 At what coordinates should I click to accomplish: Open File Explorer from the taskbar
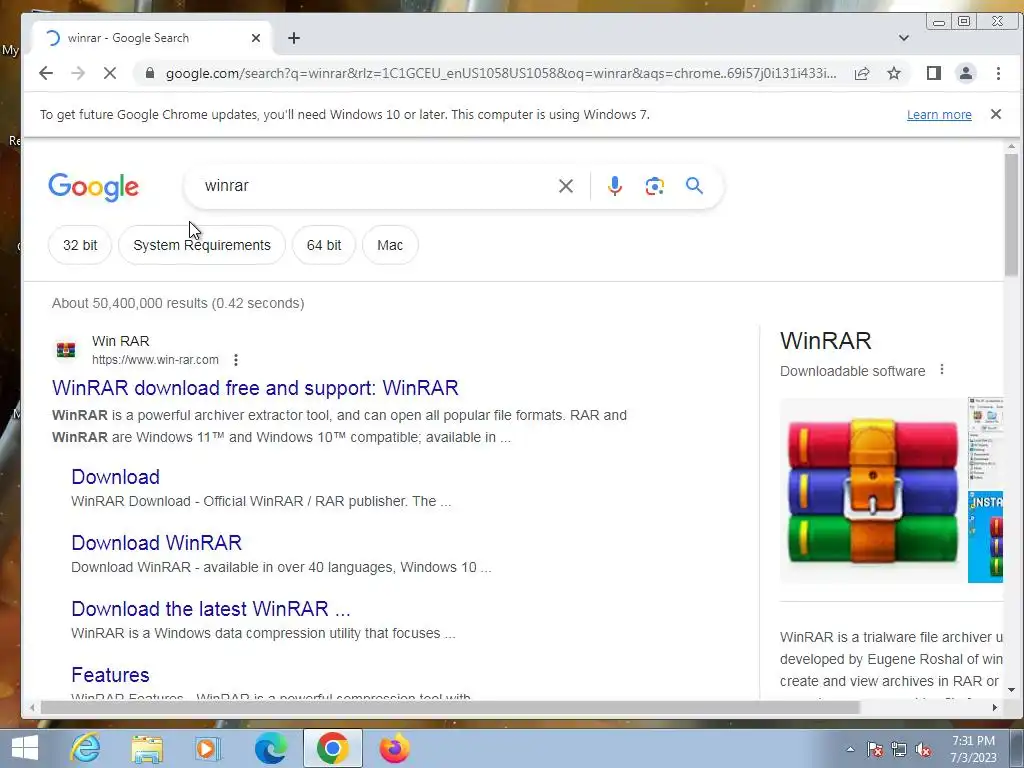(147, 748)
